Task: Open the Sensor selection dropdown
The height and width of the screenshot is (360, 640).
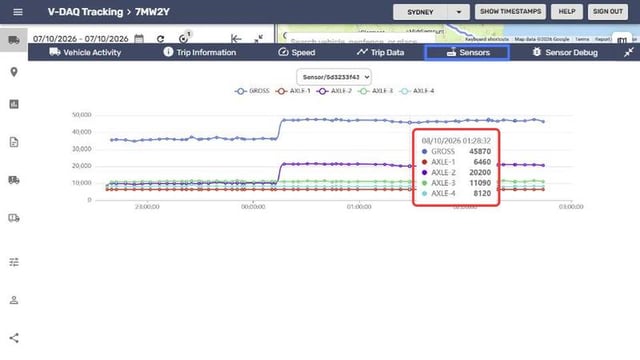Action: click(334, 77)
